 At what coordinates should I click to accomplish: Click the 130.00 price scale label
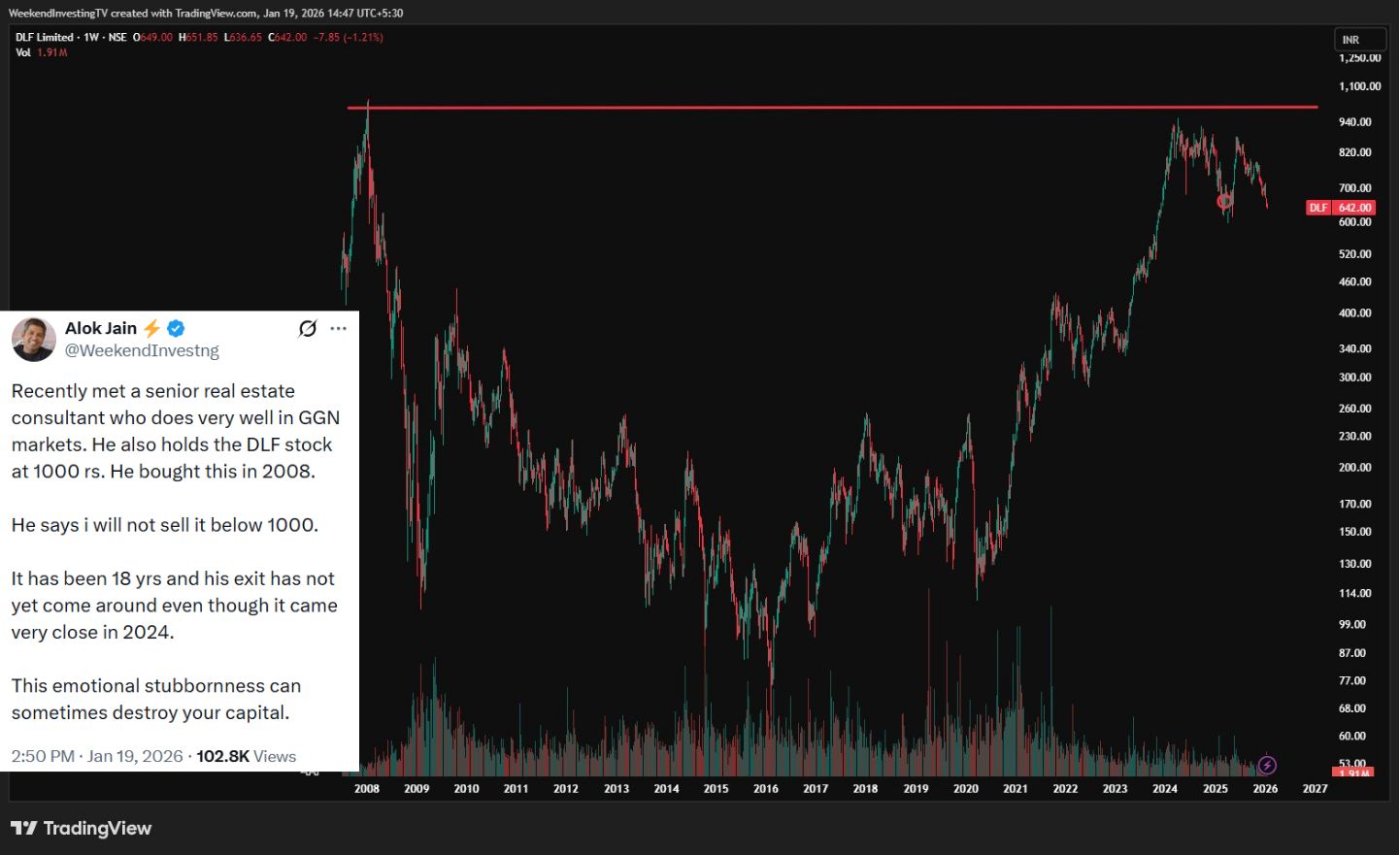pos(1355,564)
